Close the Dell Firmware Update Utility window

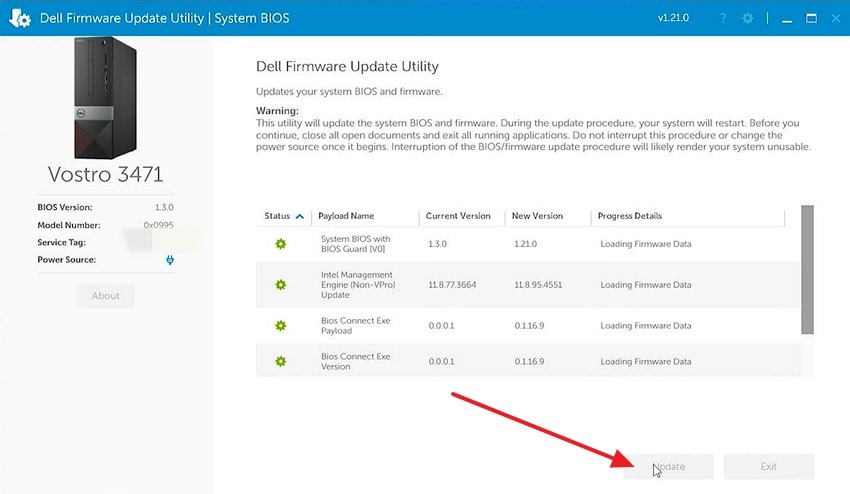pyautogui.click(x=836, y=18)
